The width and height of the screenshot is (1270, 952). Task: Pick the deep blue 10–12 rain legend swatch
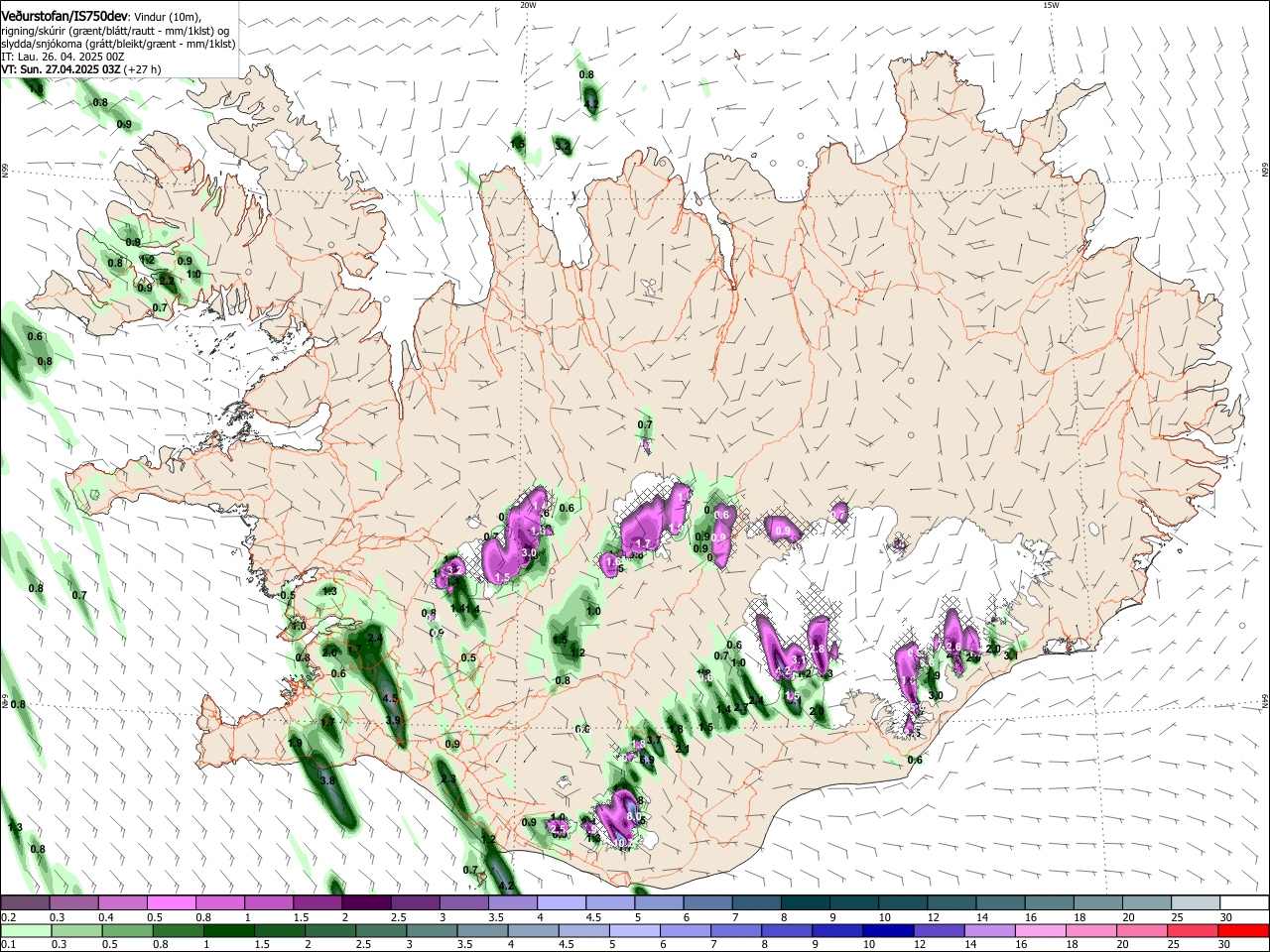click(889, 930)
